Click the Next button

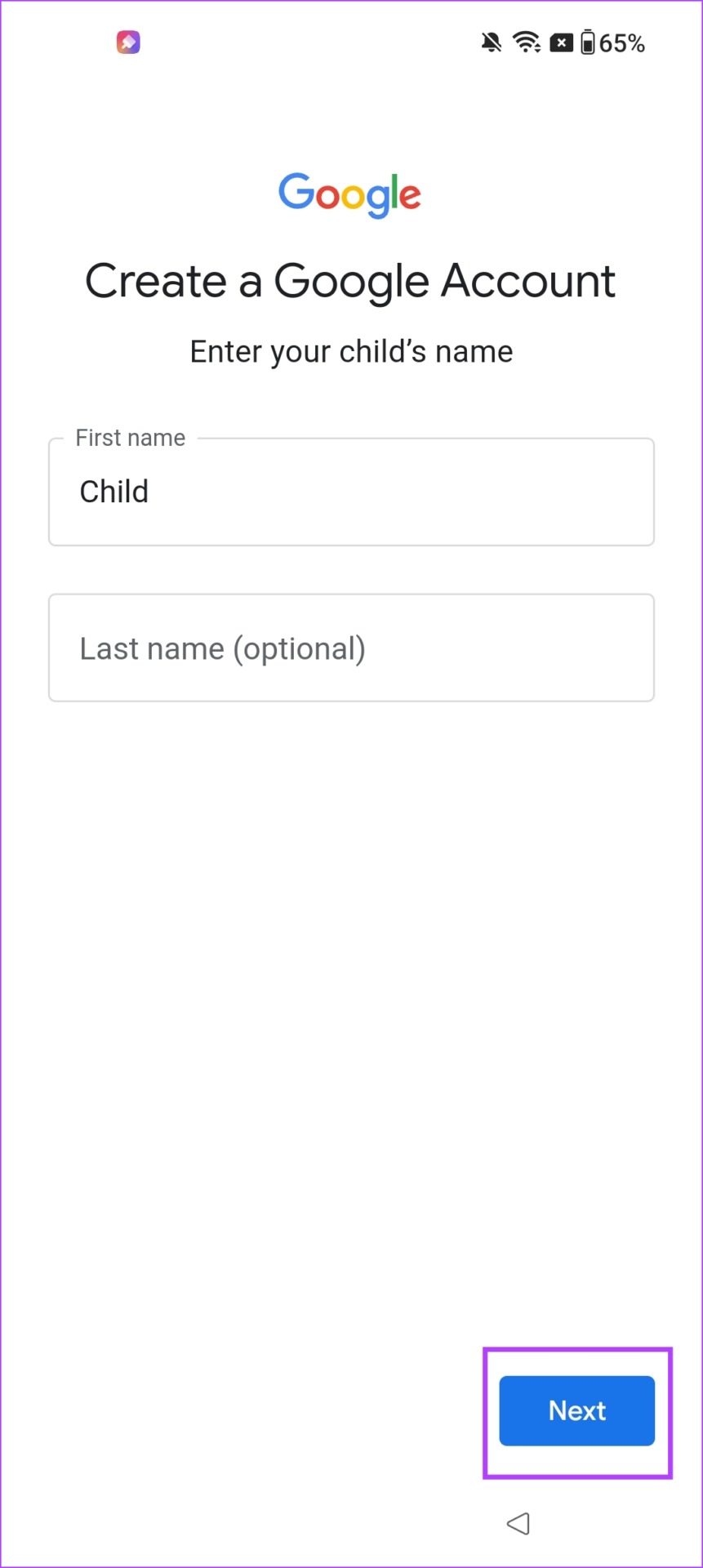click(x=577, y=1410)
